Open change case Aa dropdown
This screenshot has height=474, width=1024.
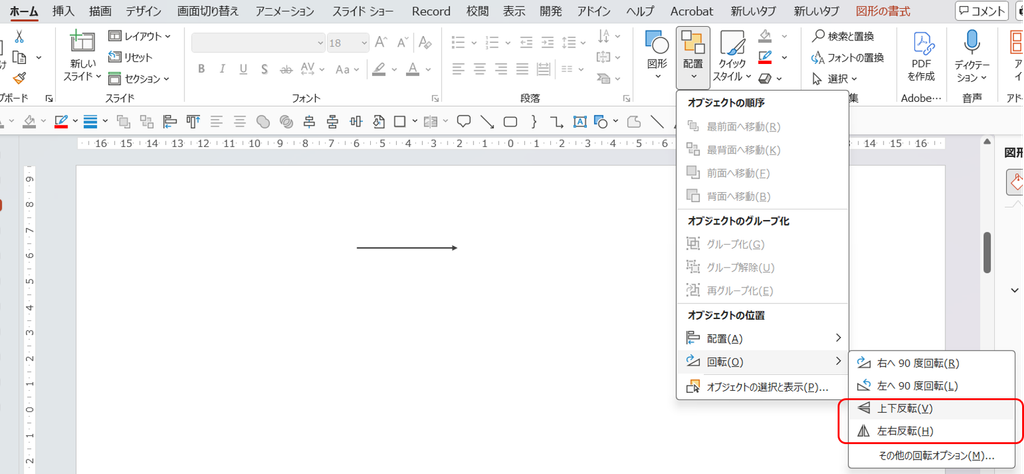(346, 69)
